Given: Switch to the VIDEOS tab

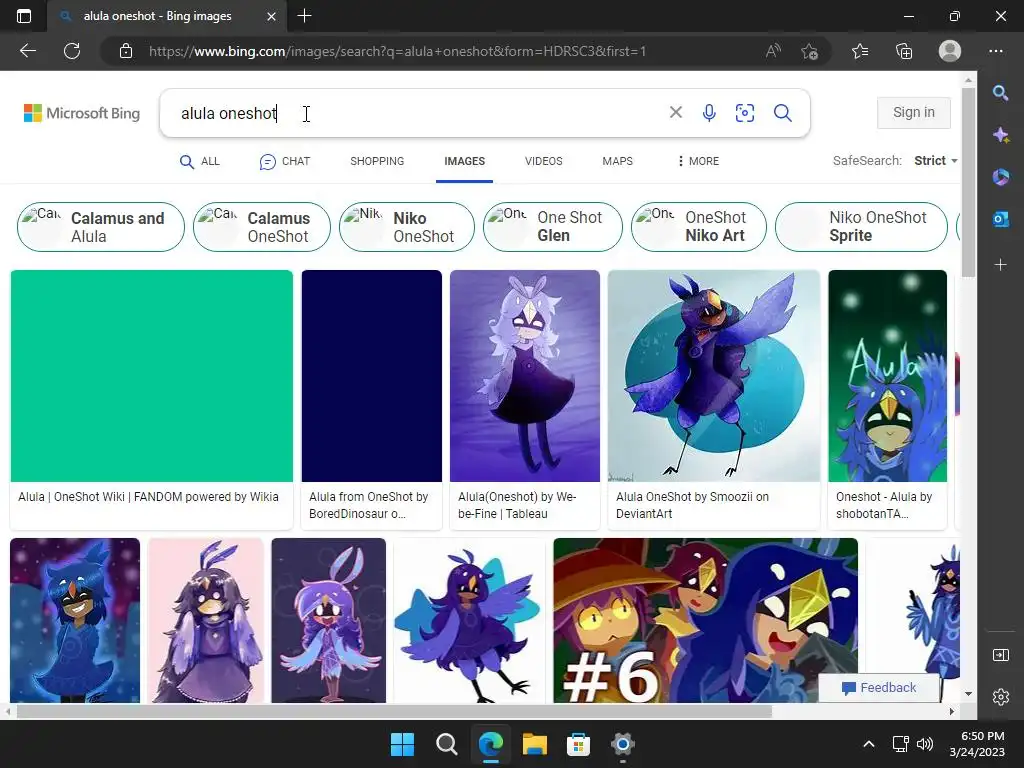Looking at the screenshot, I should point(543,161).
